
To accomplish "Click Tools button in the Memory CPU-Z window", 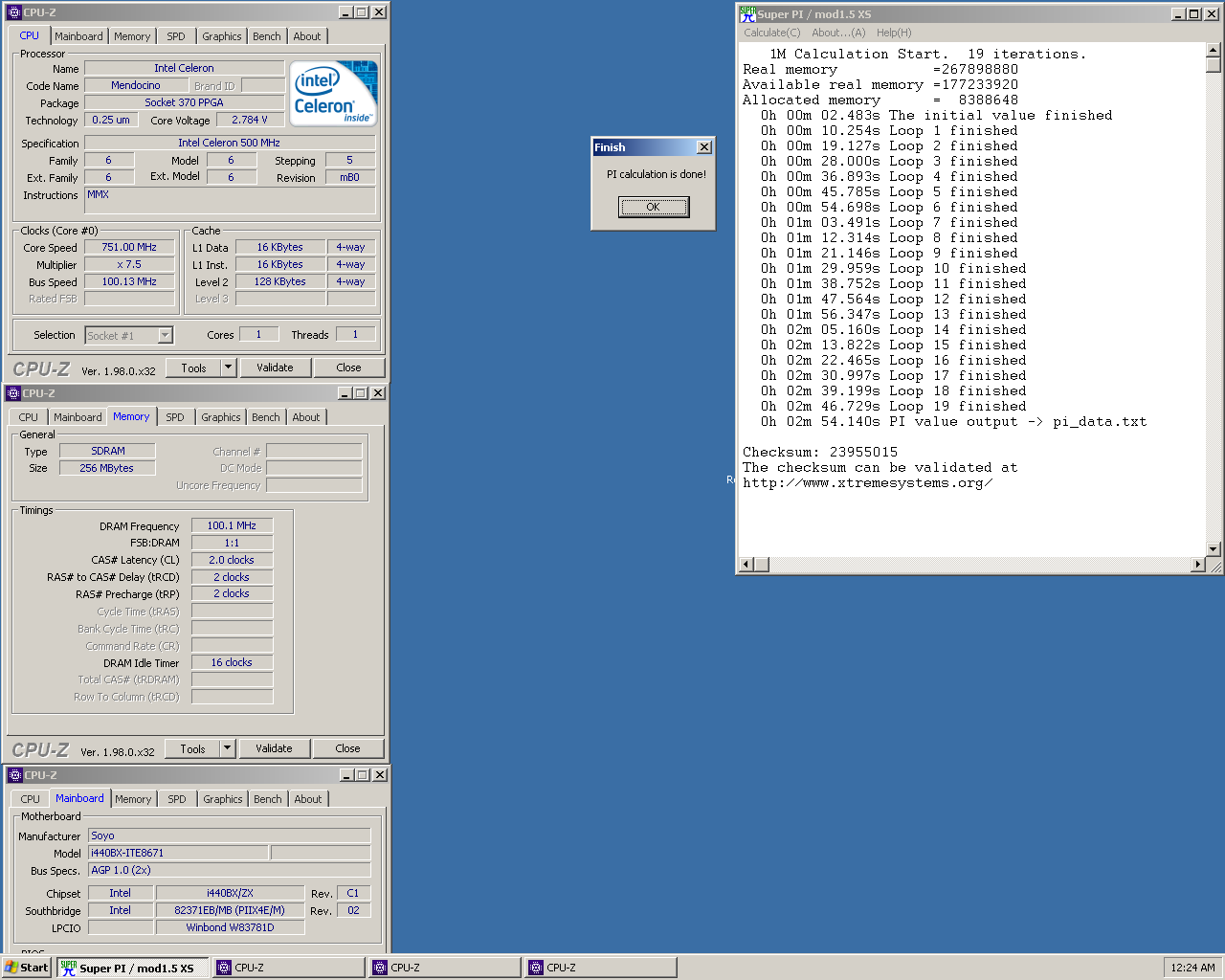I will pos(192,748).
